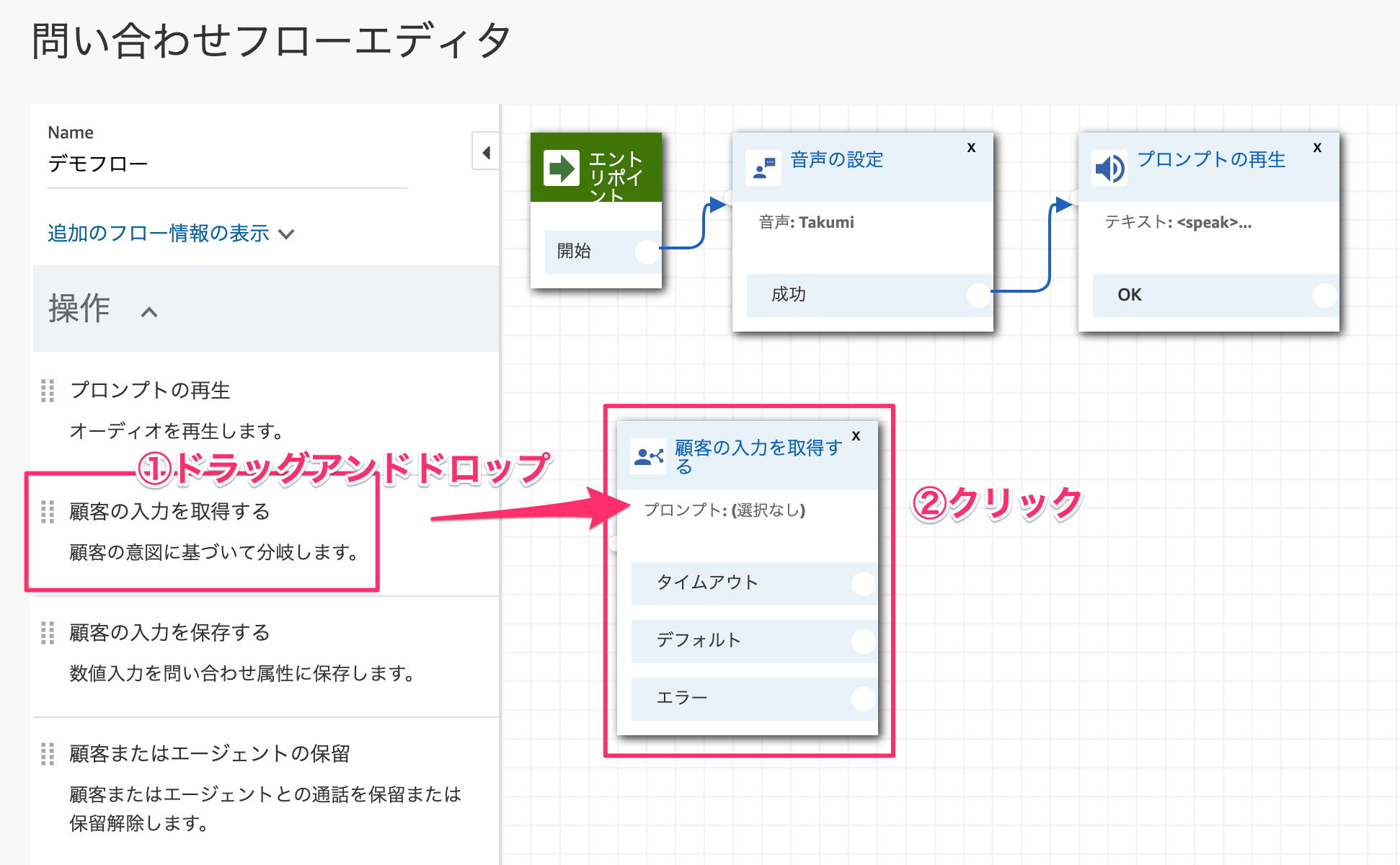Select 顧客またはエージェントの保留 in the operations list
The height and width of the screenshot is (865, 1400).
pyautogui.click(x=210, y=753)
